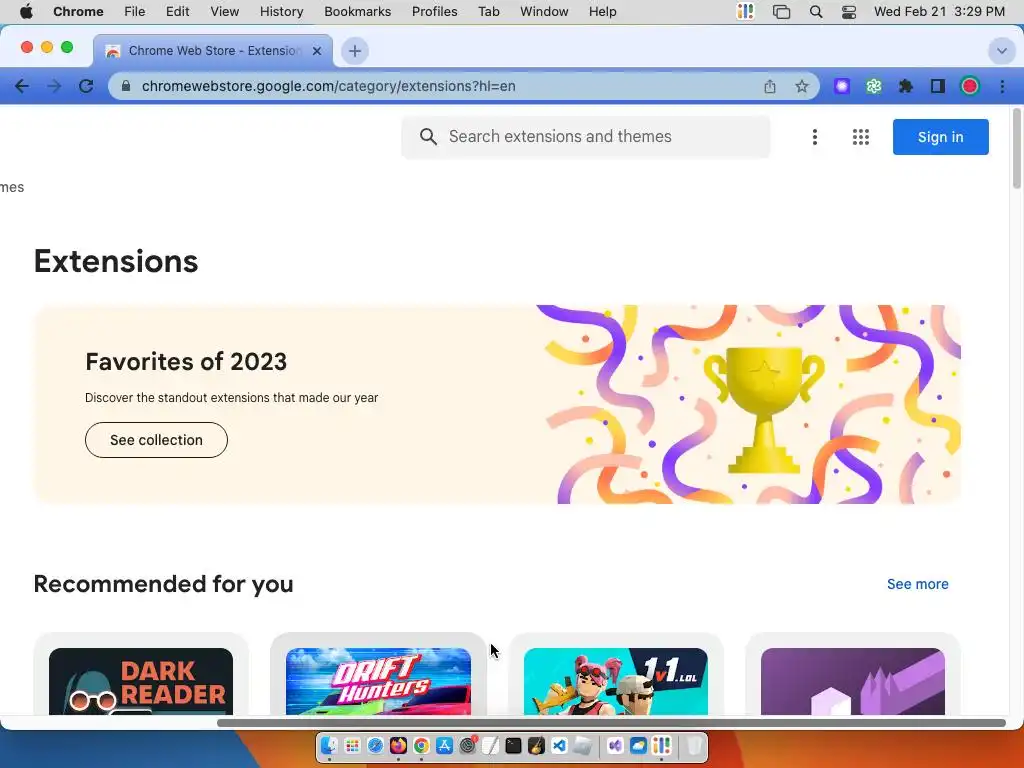The height and width of the screenshot is (768, 1024).
Task: Open the Chrome app menu
Action: coord(78,12)
